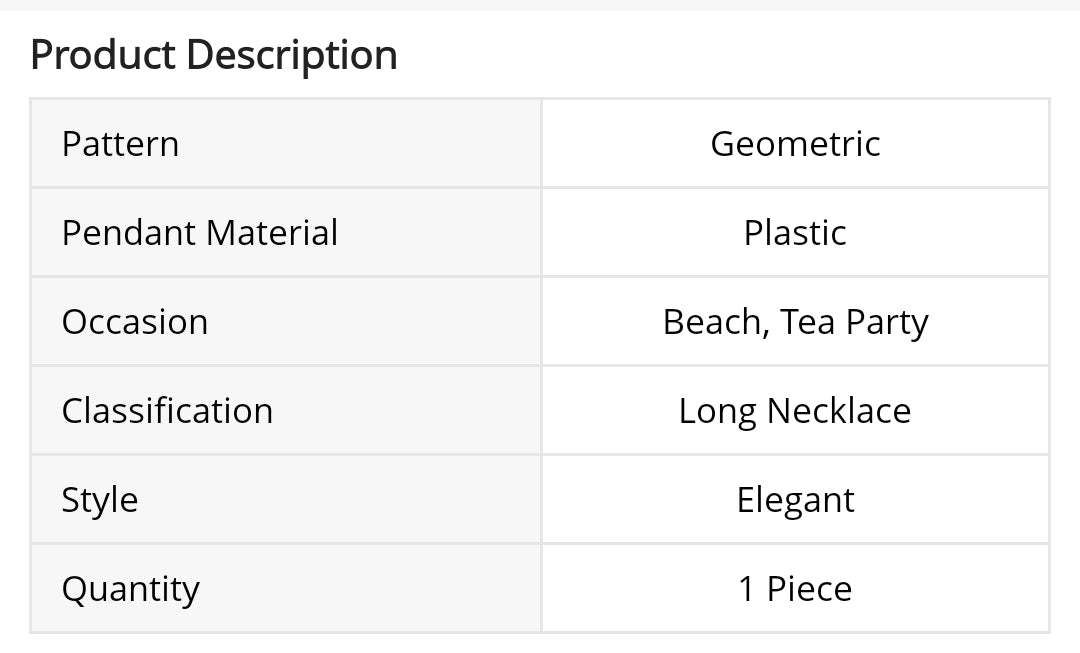The width and height of the screenshot is (1080, 653).
Task: Click the word Material in Pendant Material
Action: [x=271, y=233]
